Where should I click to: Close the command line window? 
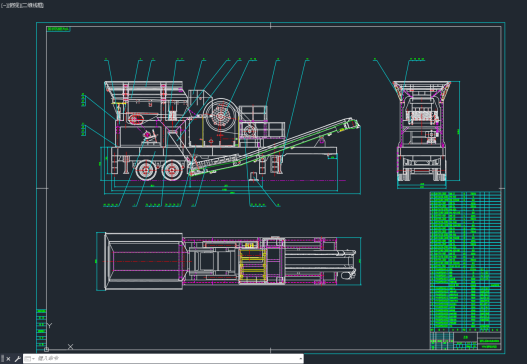click(8, 359)
